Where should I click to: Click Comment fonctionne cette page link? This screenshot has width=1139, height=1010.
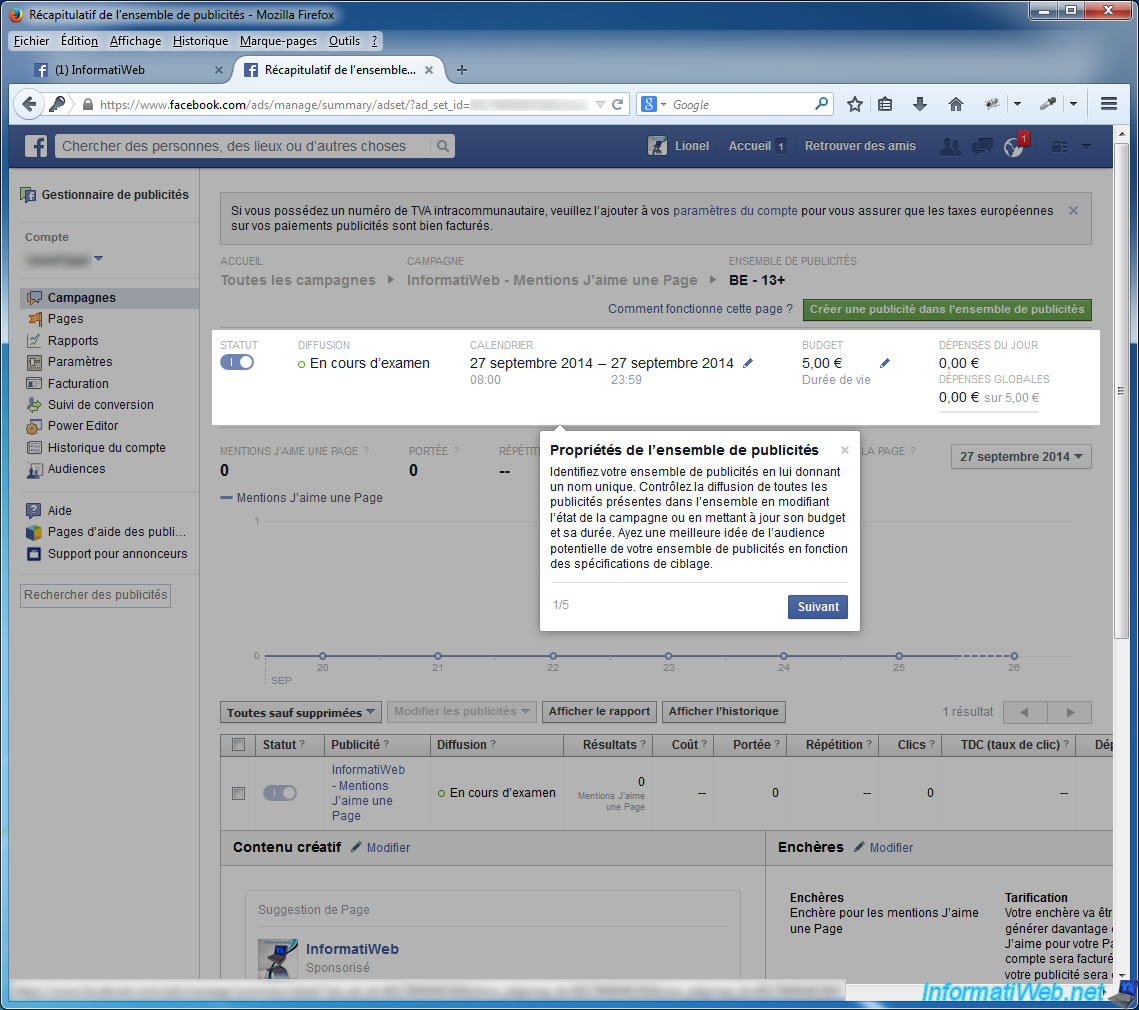(700, 309)
